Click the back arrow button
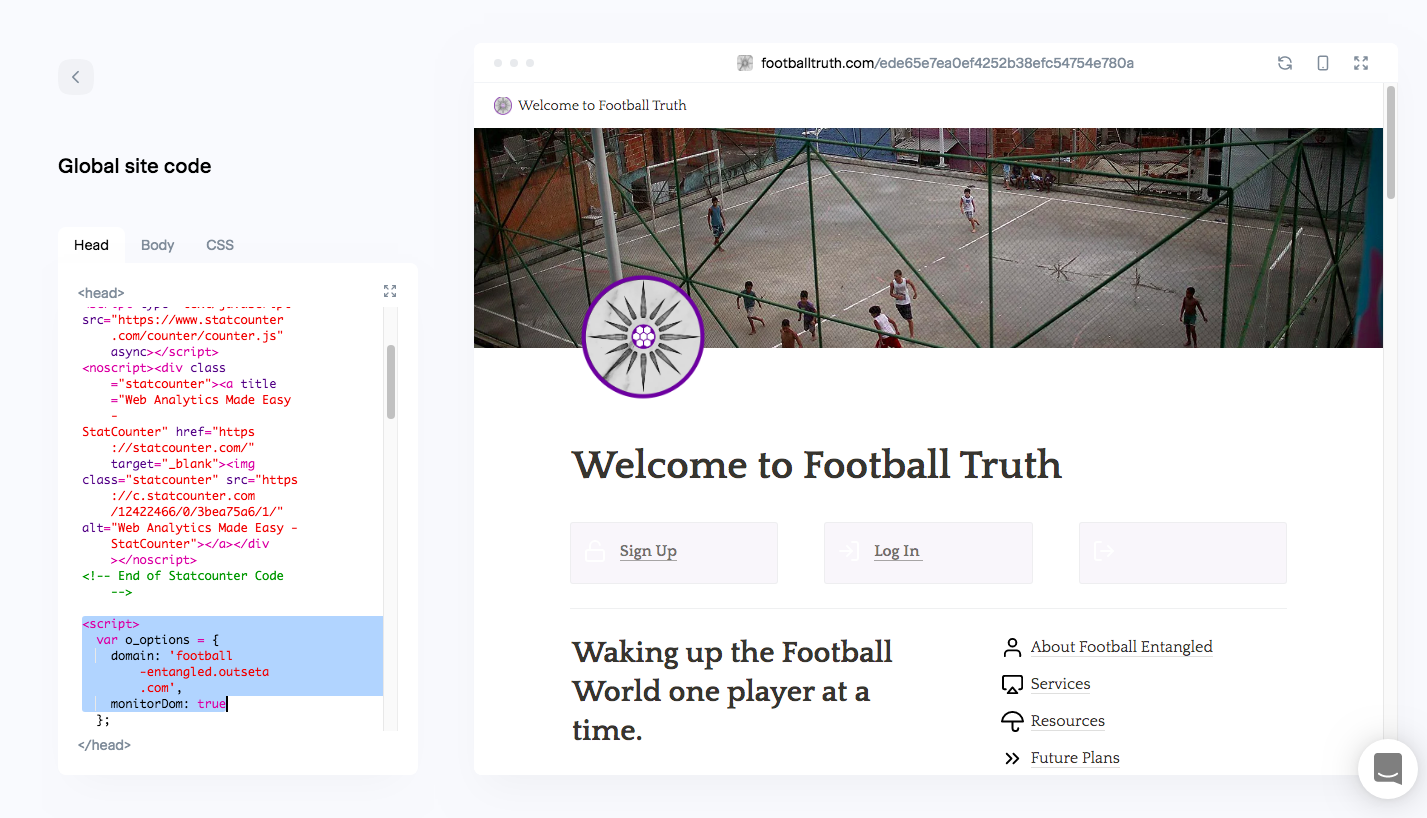1427x818 pixels. pos(76,77)
